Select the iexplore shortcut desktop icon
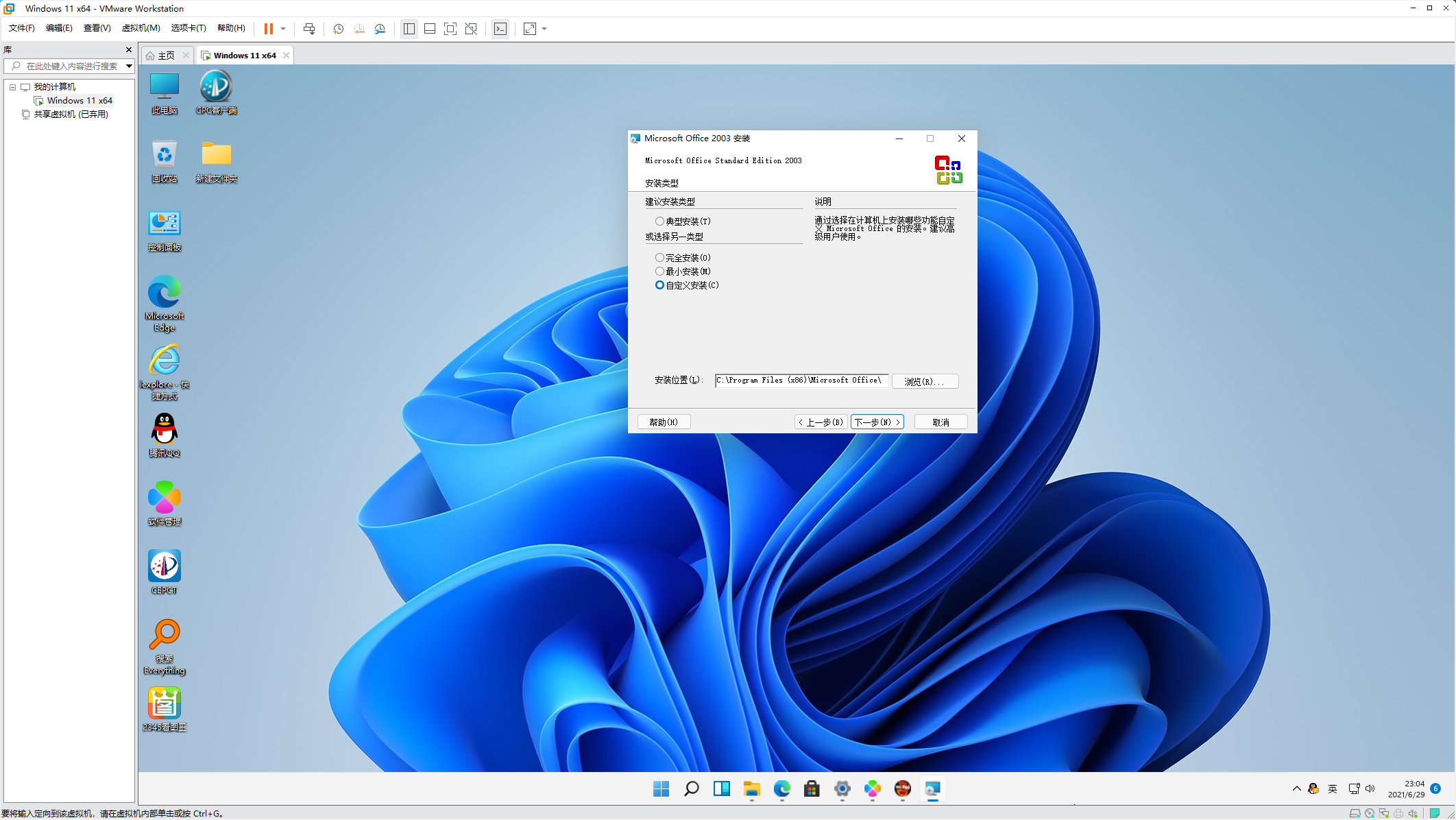 tap(165, 372)
